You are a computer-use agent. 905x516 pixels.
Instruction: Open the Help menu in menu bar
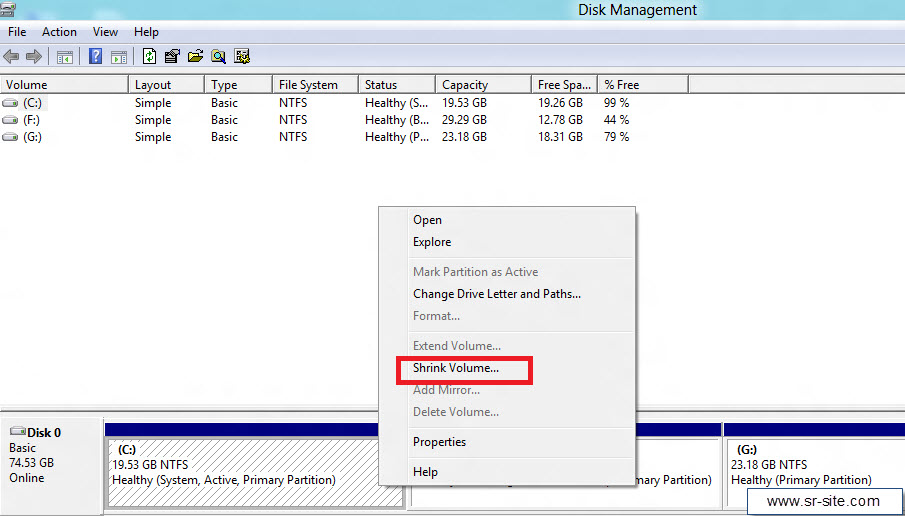tap(146, 32)
